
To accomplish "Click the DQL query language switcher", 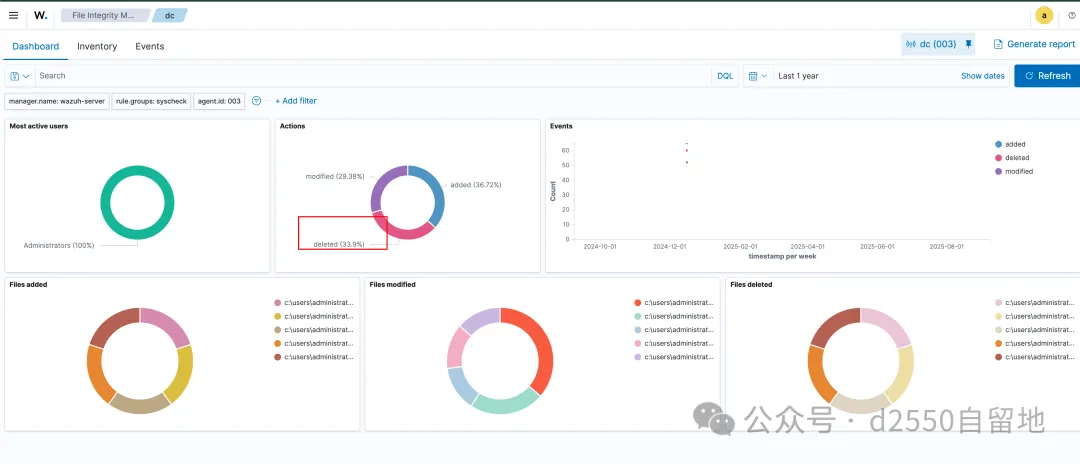I will [x=725, y=76].
